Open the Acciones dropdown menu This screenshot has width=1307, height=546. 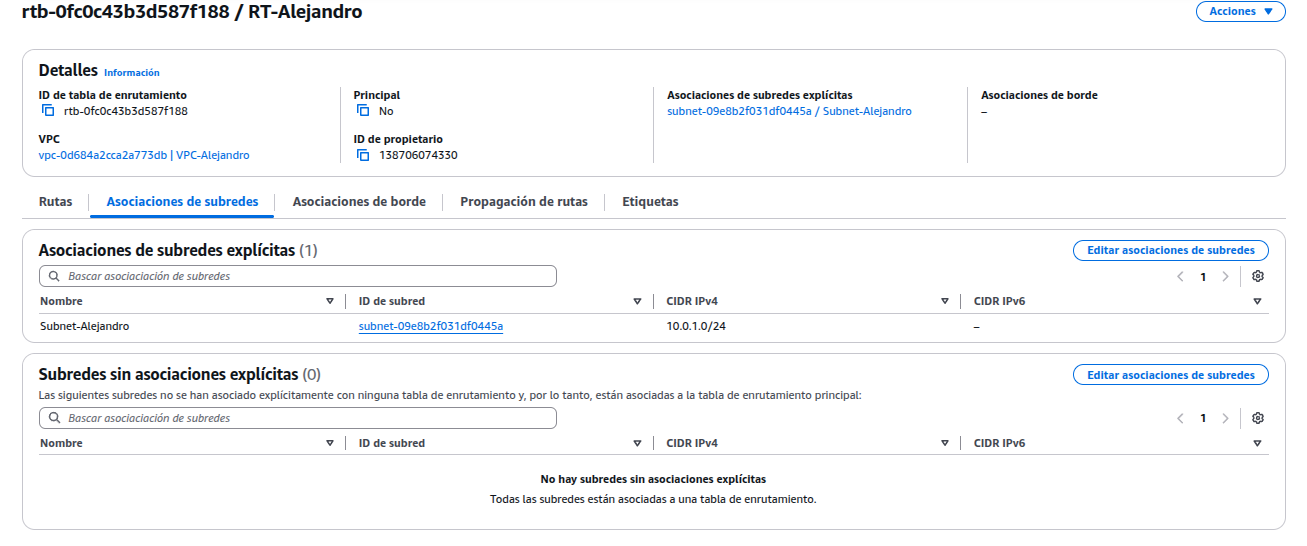(x=1240, y=12)
